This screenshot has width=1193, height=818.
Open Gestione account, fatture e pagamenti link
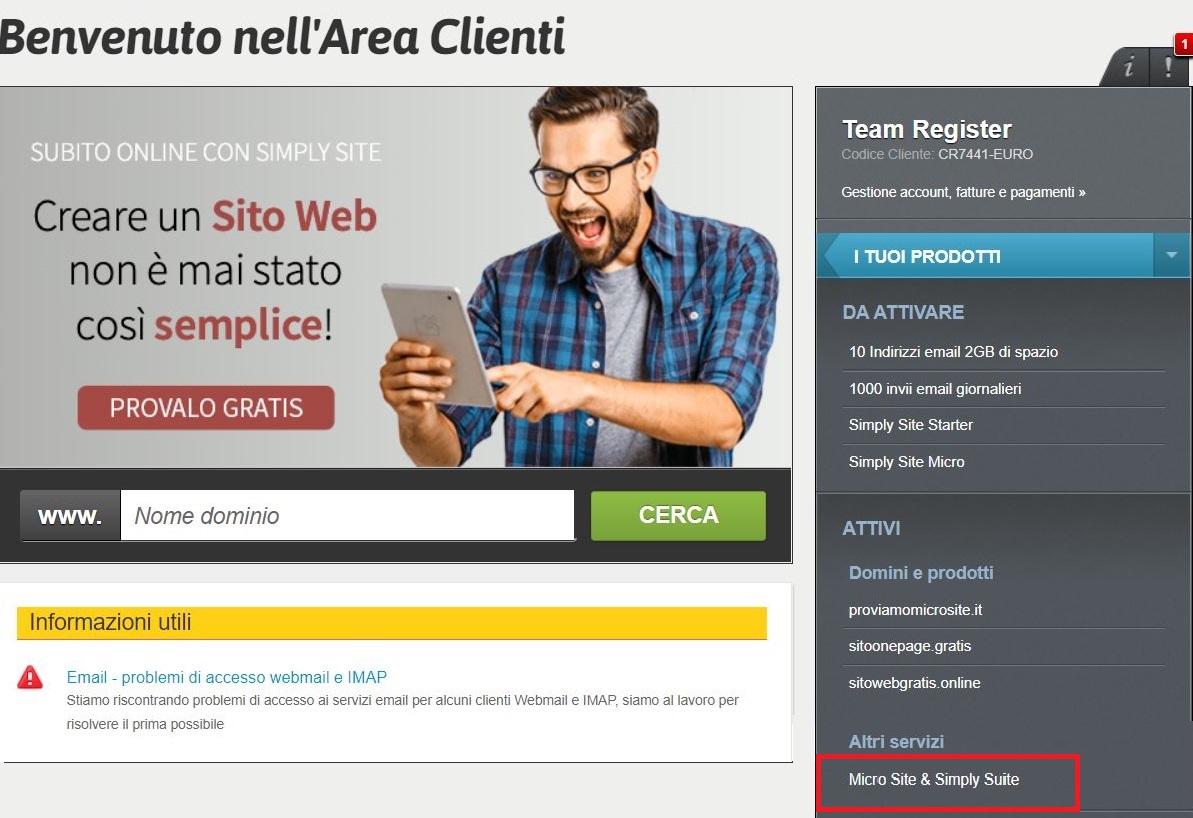[962, 193]
